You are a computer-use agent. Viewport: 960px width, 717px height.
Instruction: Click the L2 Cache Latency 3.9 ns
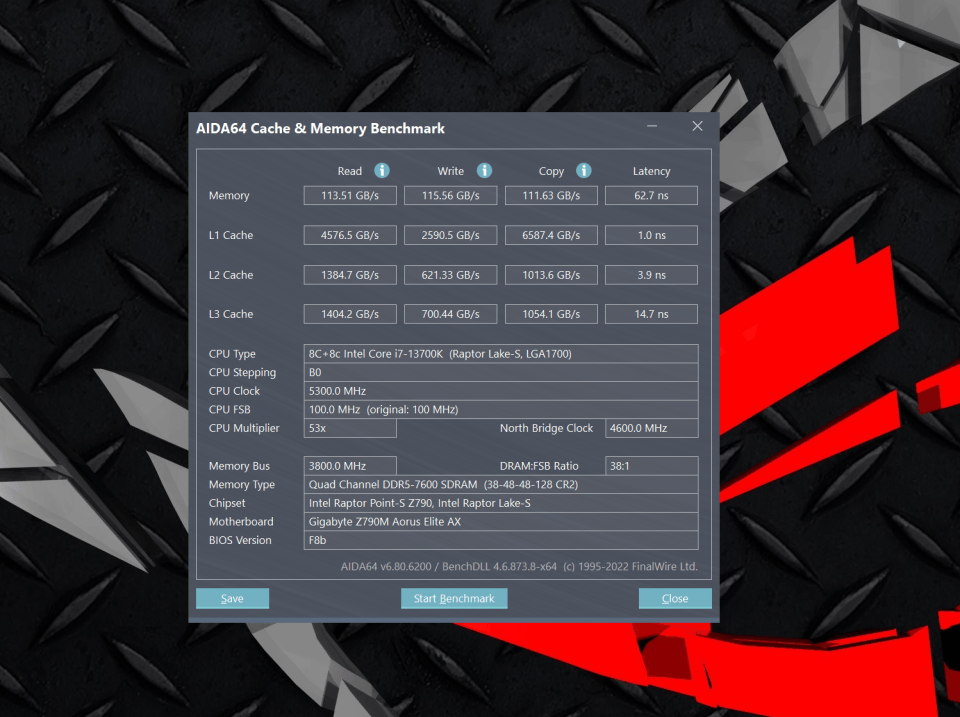[x=651, y=275]
